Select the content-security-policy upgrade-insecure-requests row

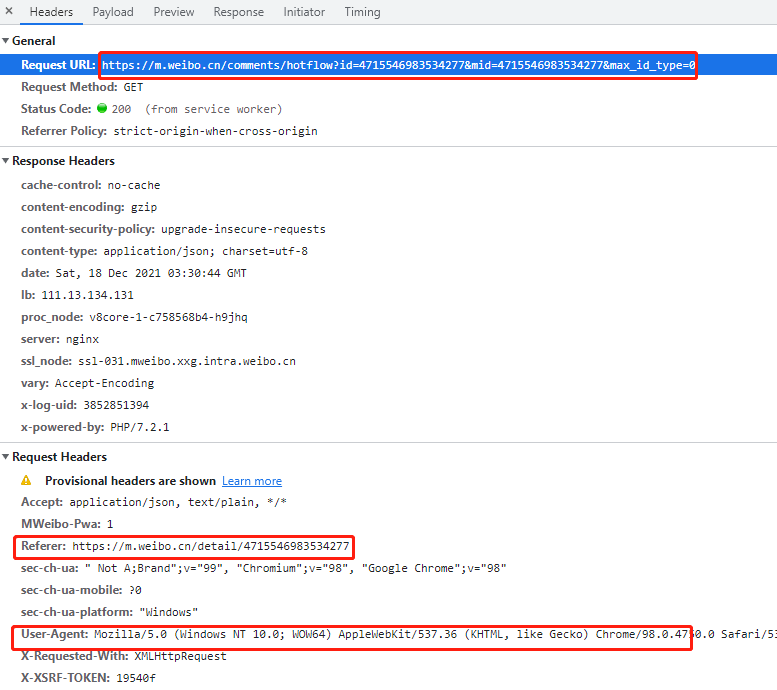pyautogui.click(x=173, y=229)
